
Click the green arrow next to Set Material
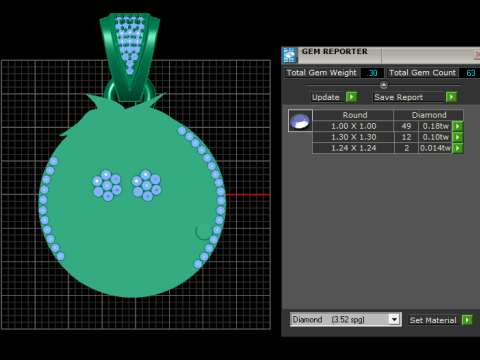467,320
